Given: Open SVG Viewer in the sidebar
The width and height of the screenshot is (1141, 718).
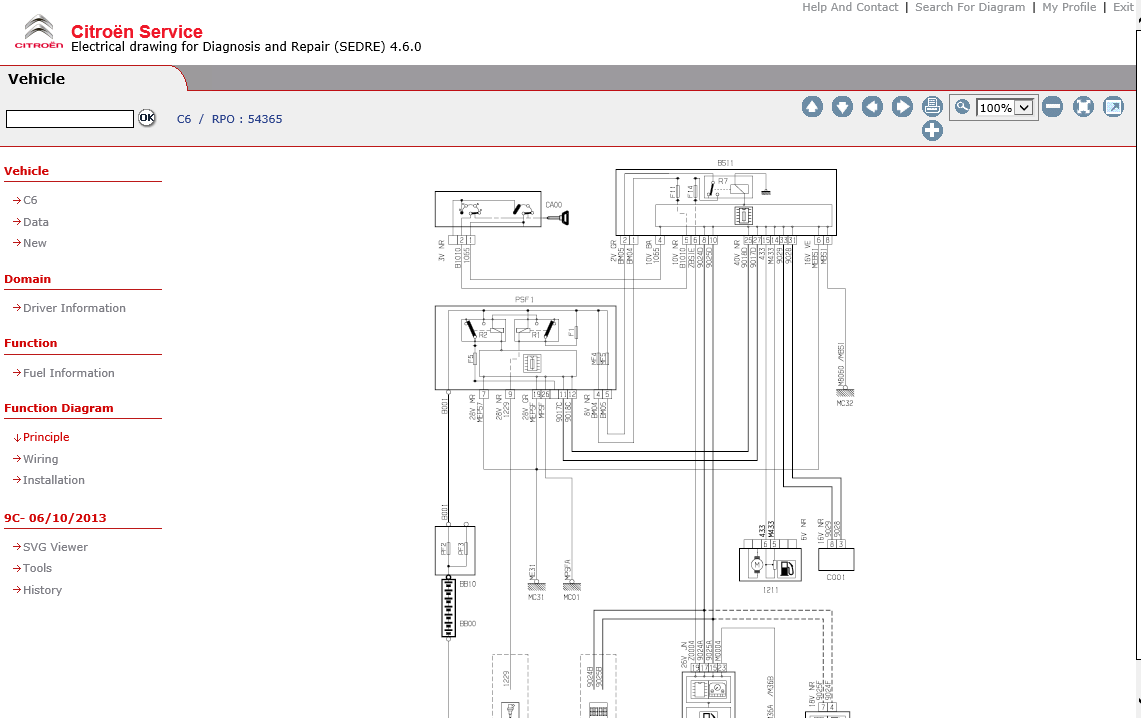Looking at the screenshot, I should click(55, 547).
